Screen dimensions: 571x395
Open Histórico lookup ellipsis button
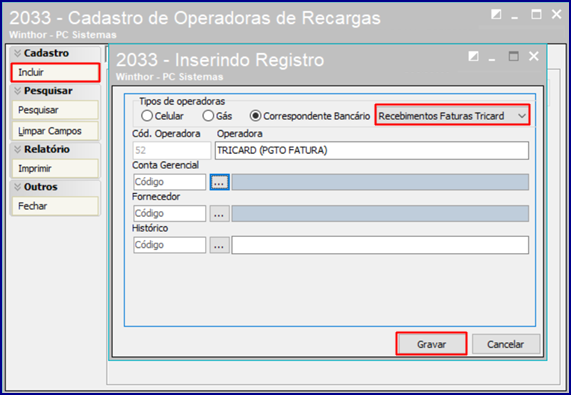tap(219, 245)
